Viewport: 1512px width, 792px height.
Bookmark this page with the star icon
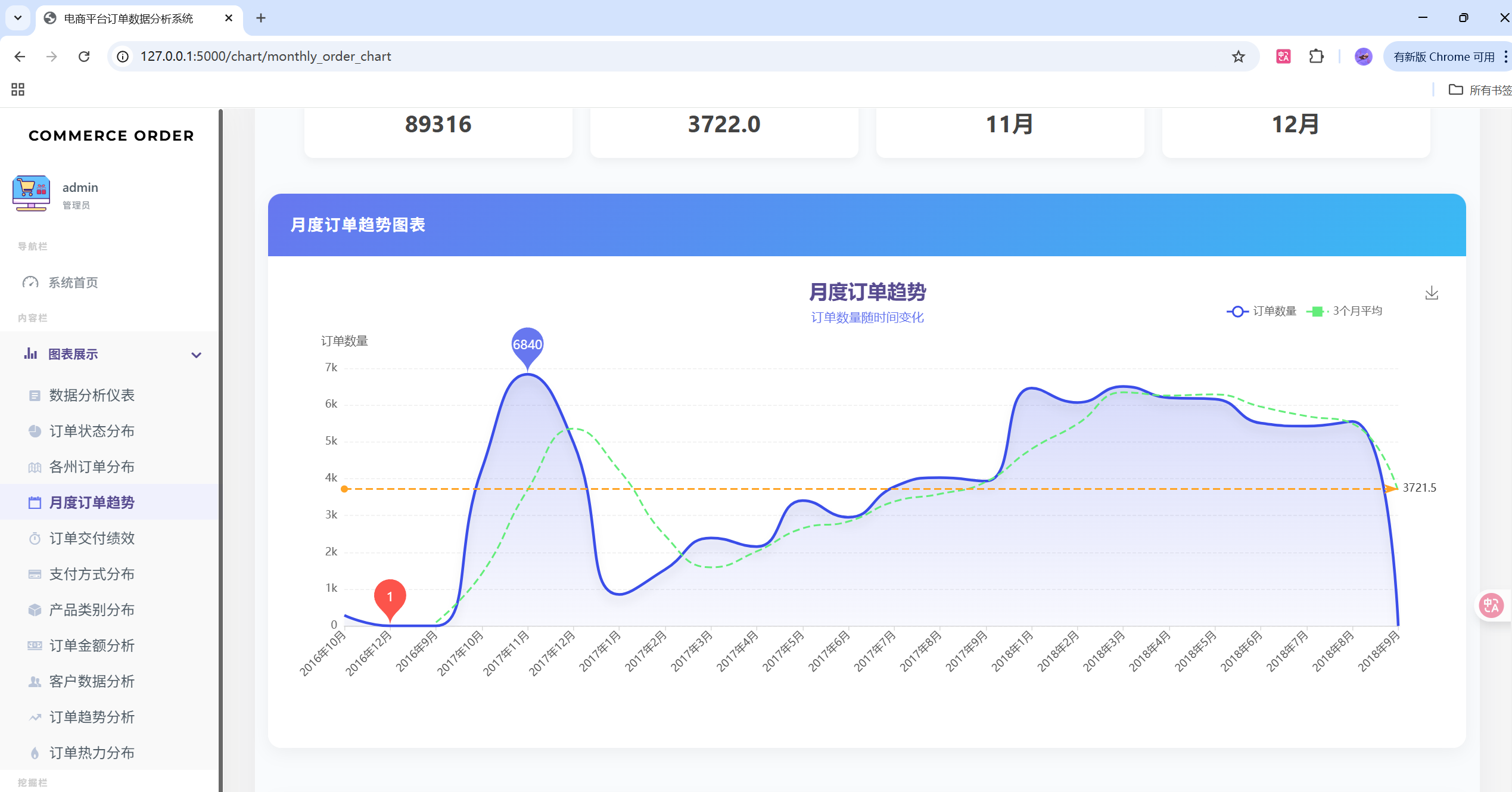[1239, 57]
